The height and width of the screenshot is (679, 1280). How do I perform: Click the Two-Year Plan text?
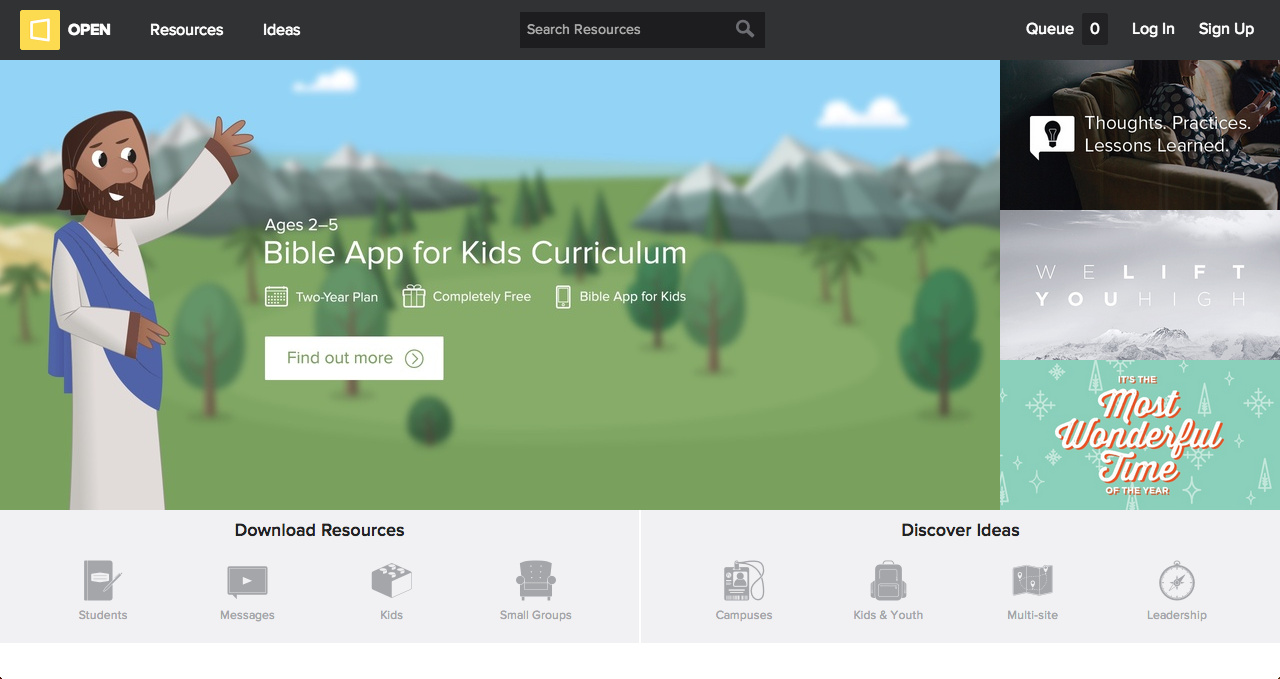337,297
